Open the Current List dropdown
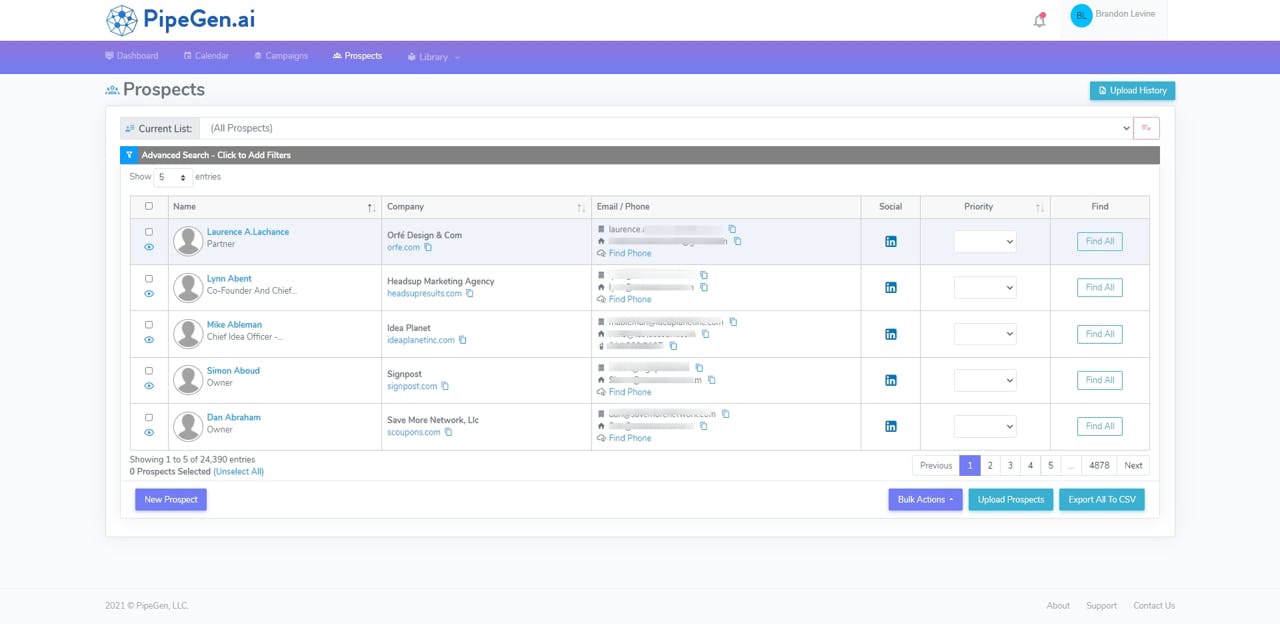Screen dimensions: 1280x624 coord(666,128)
